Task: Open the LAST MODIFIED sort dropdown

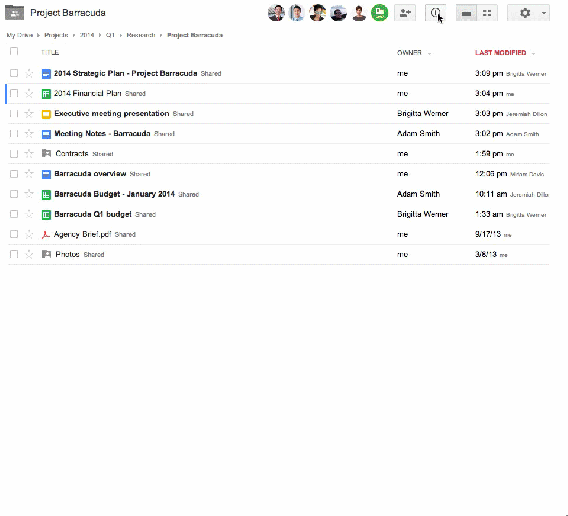Action: [x=533, y=53]
